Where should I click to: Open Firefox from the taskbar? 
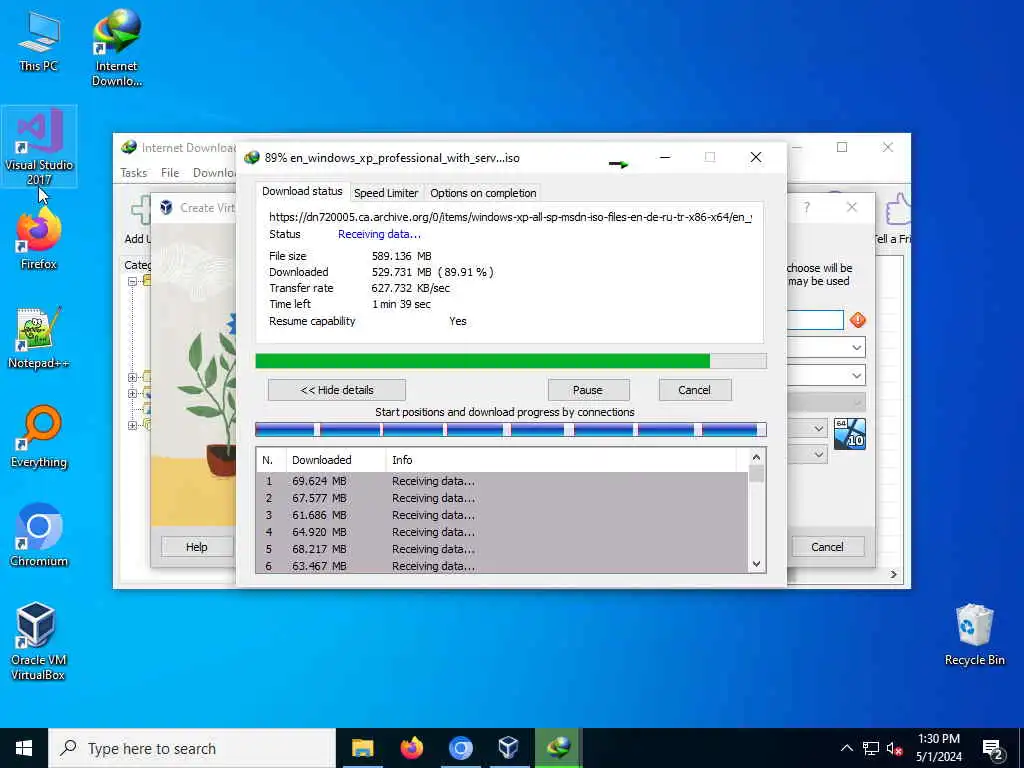411,748
